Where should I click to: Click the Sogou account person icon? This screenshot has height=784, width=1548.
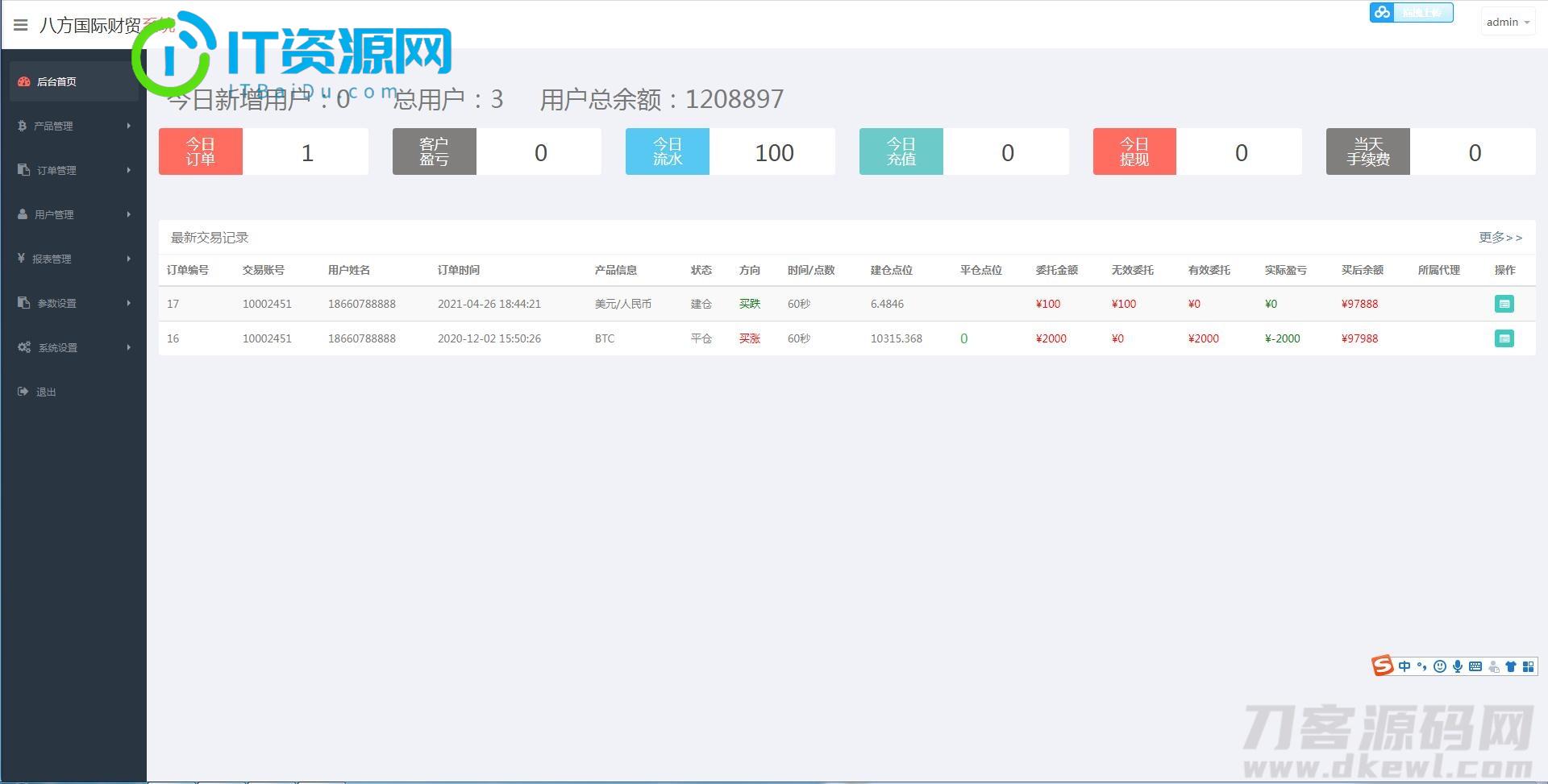[1493, 666]
